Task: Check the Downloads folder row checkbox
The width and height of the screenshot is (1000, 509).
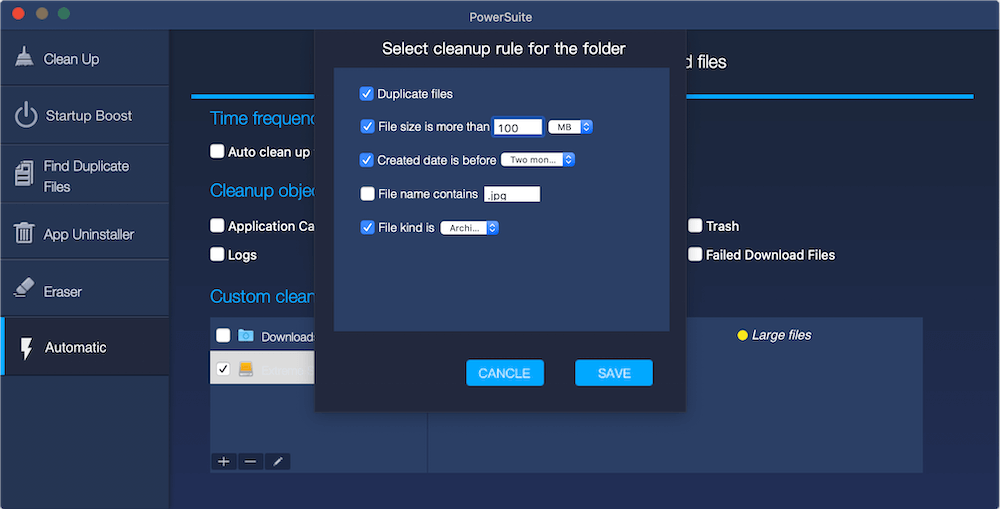Action: (x=223, y=336)
